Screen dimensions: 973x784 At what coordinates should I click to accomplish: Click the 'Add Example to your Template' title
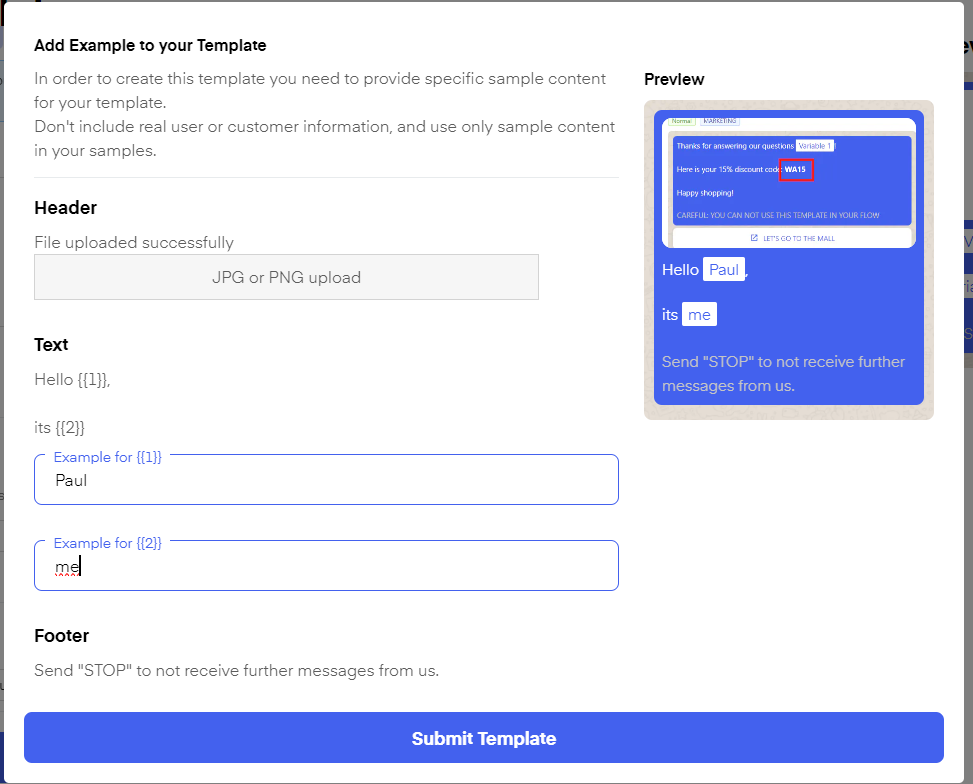point(150,45)
